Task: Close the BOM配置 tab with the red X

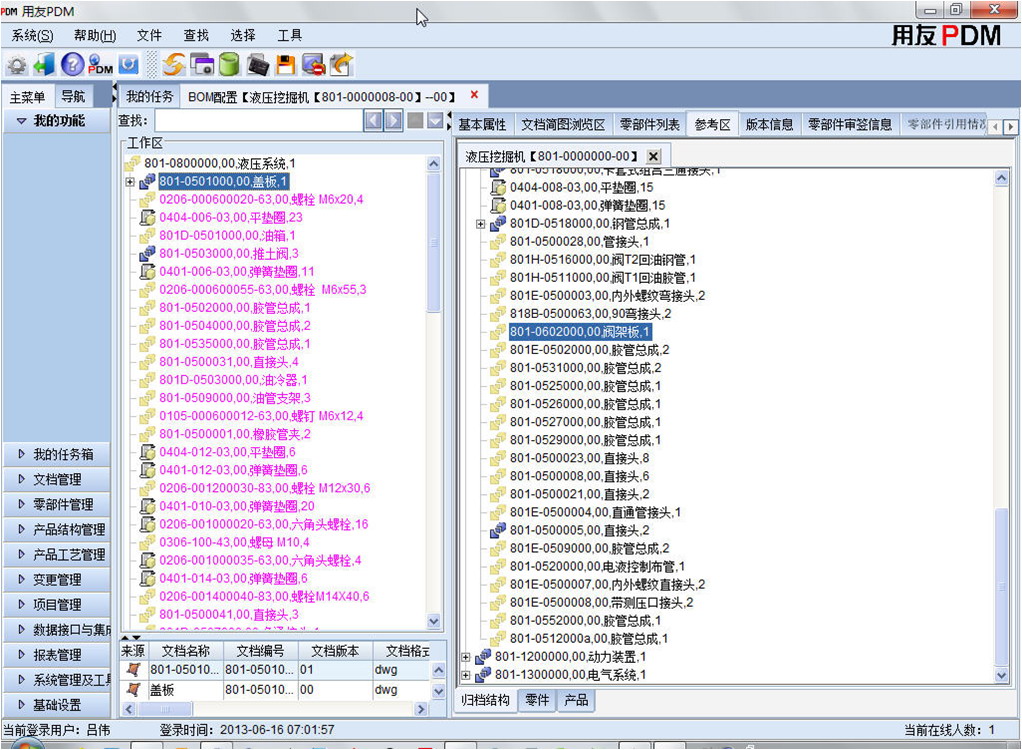Action: (x=474, y=95)
